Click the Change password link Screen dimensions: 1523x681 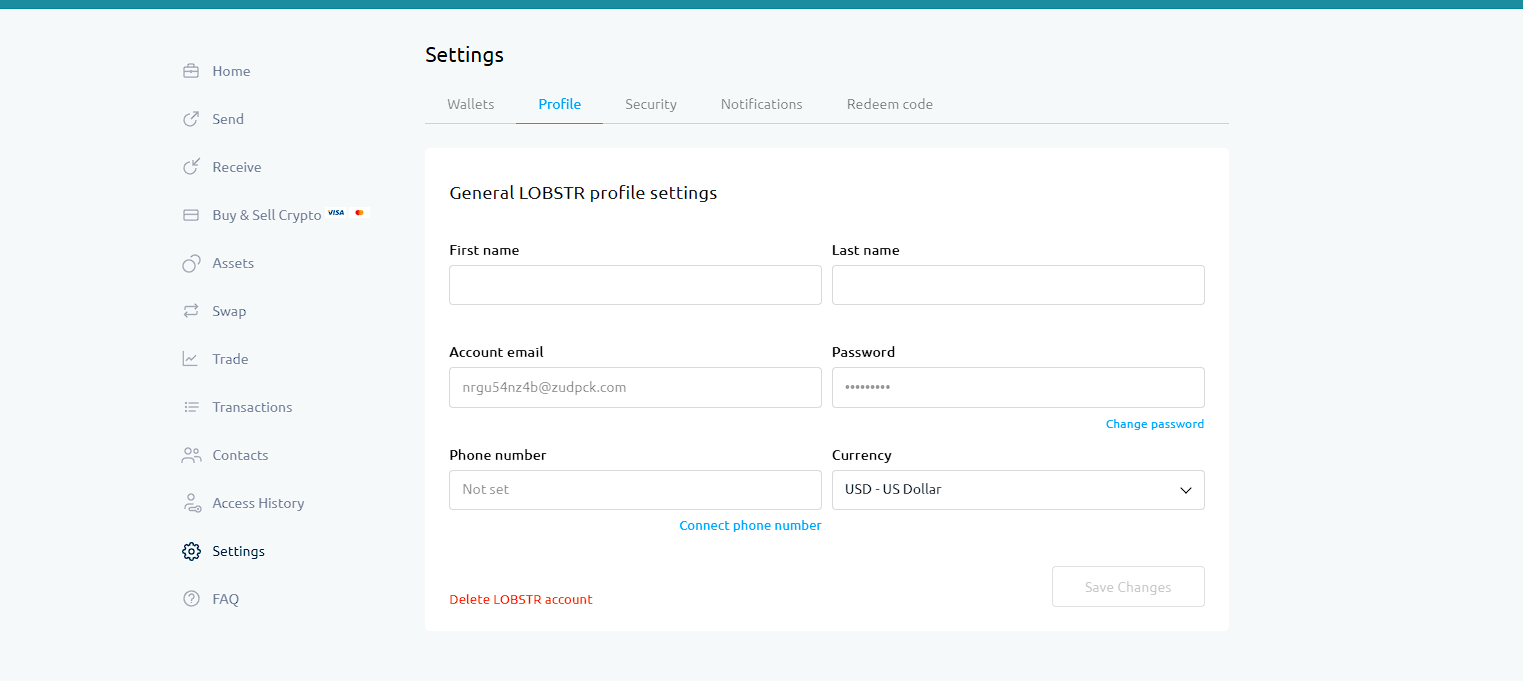coord(1154,423)
